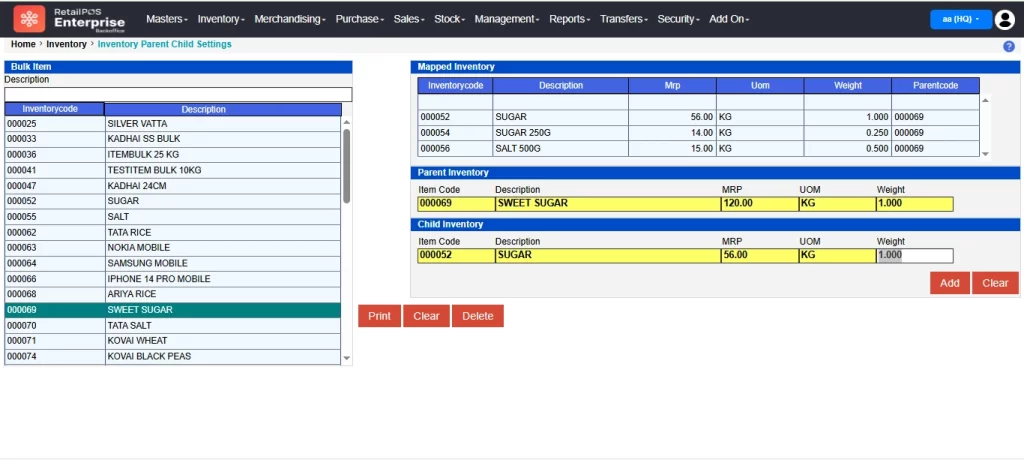Screen dimensions: 1024x460
Task: Select the SAMSUNG MOBILE row
Action: tap(172, 263)
